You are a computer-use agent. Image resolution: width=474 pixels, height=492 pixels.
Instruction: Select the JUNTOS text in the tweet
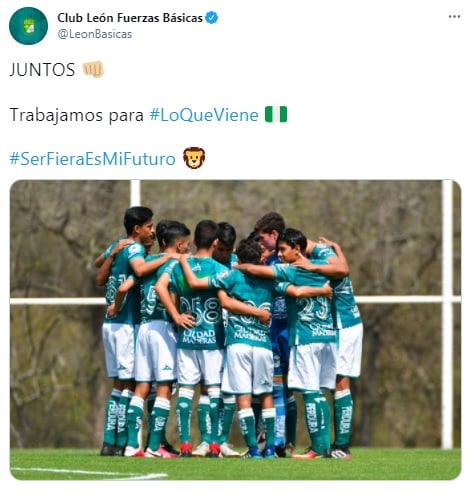coord(42,70)
